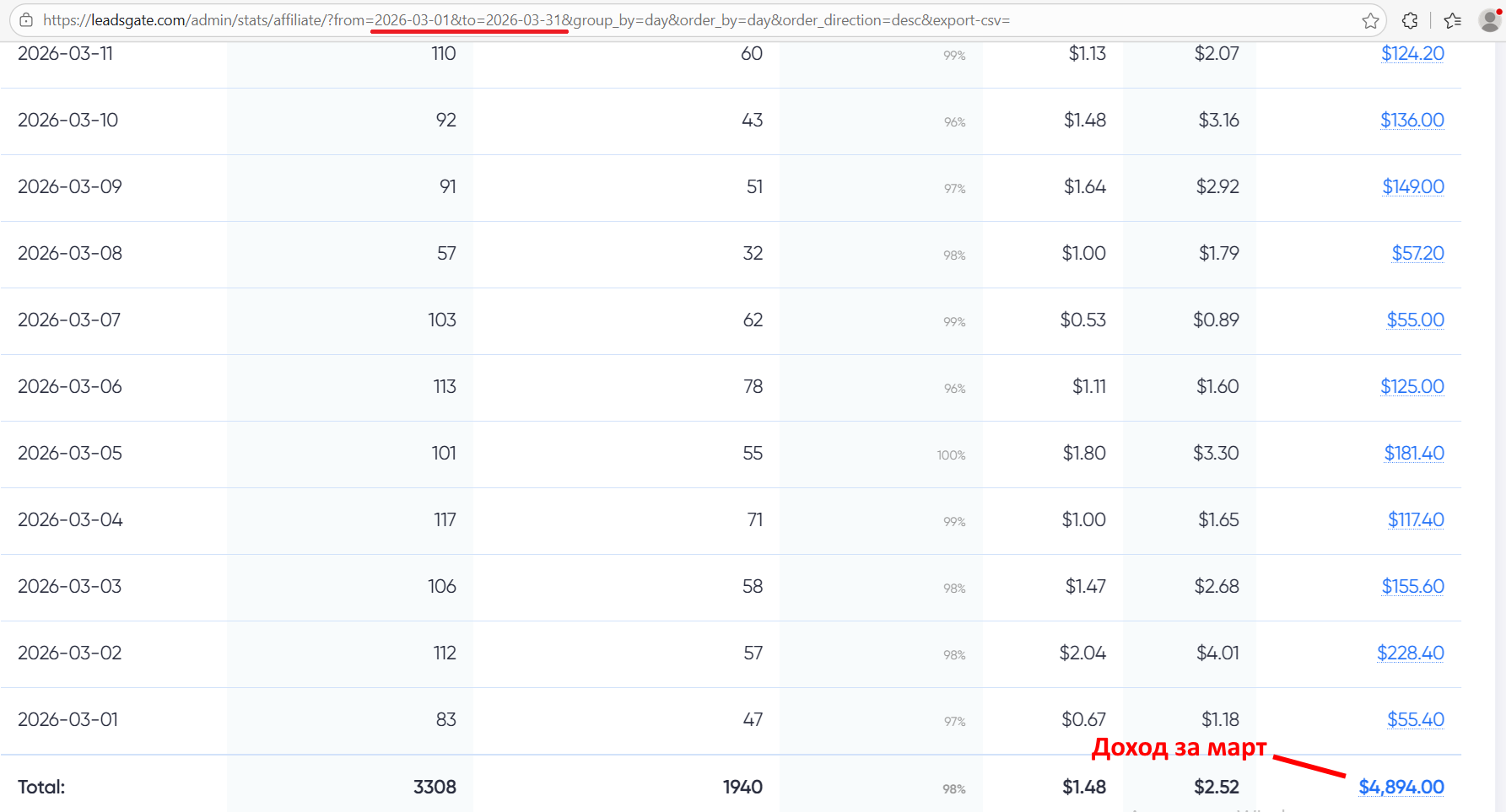Click the $181.40 revenue for March 5

click(1413, 454)
